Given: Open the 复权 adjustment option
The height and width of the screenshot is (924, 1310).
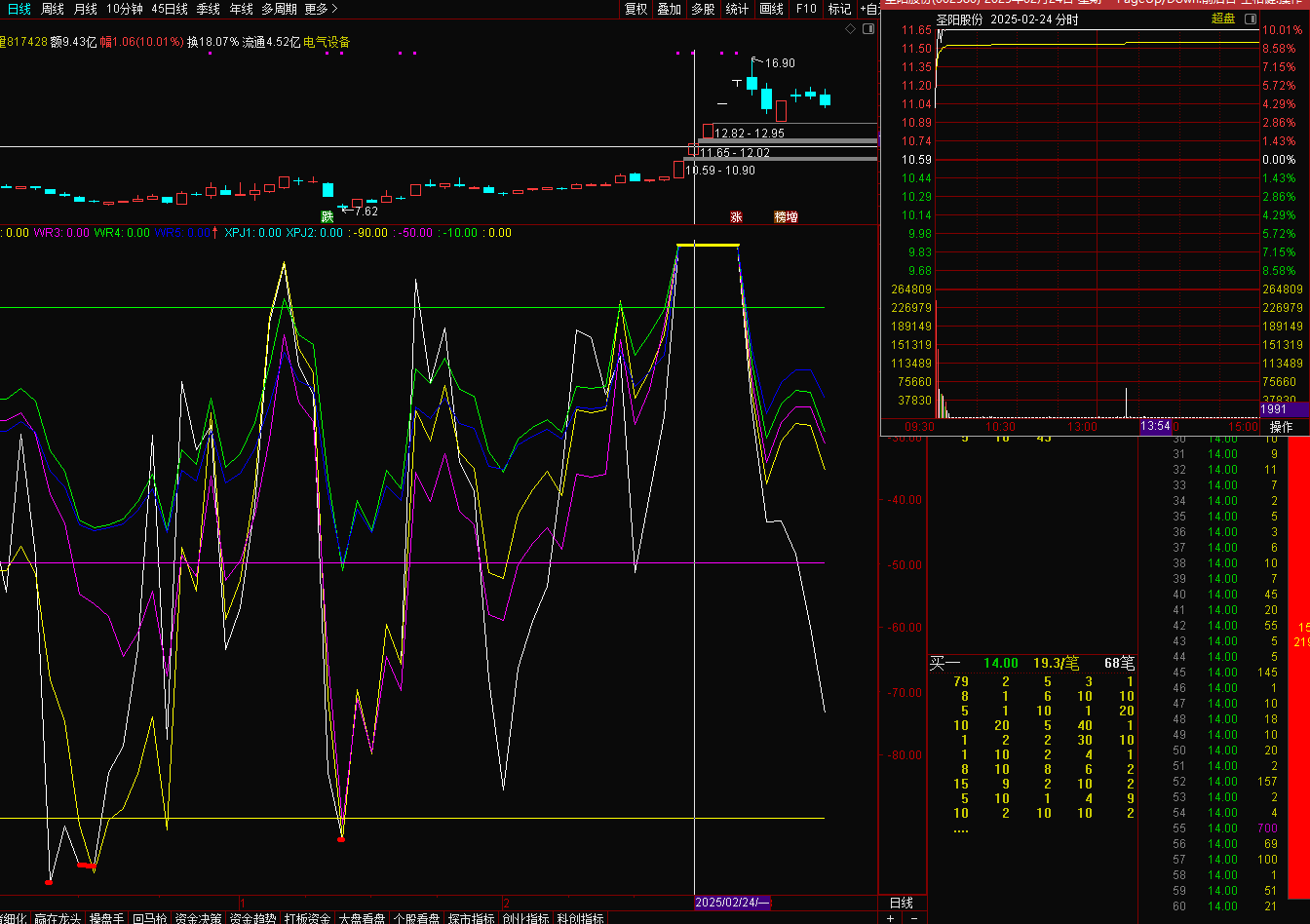Looking at the screenshot, I should (x=636, y=9).
